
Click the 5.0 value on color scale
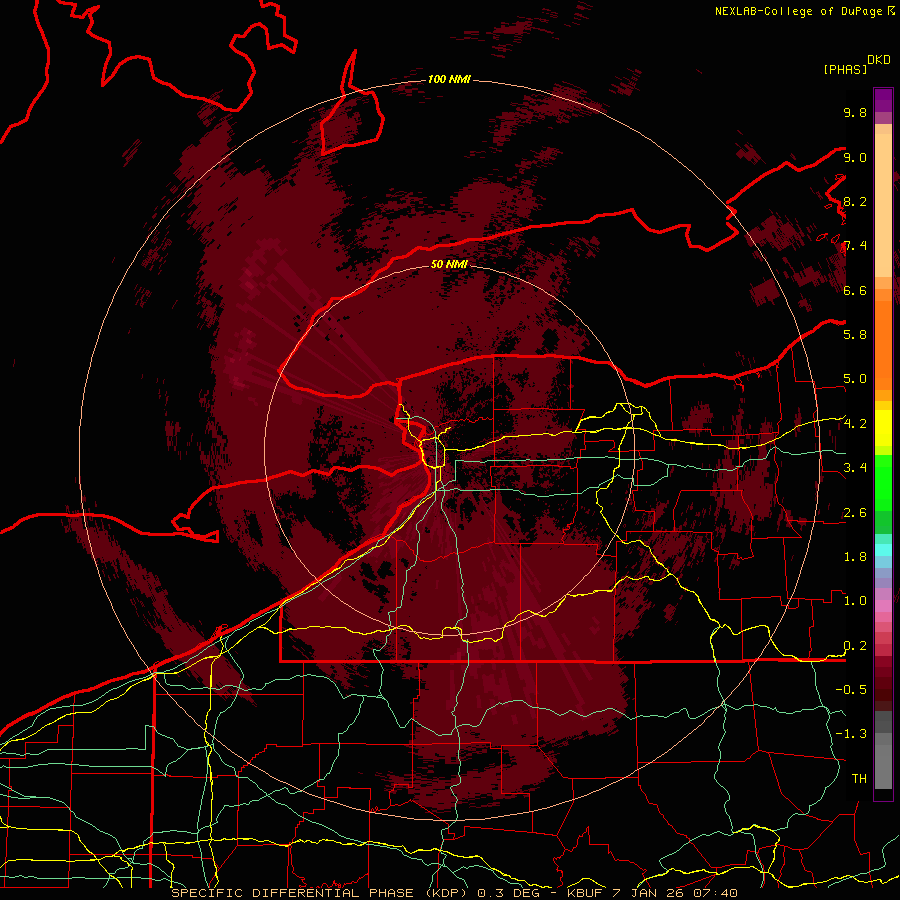point(855,379)
